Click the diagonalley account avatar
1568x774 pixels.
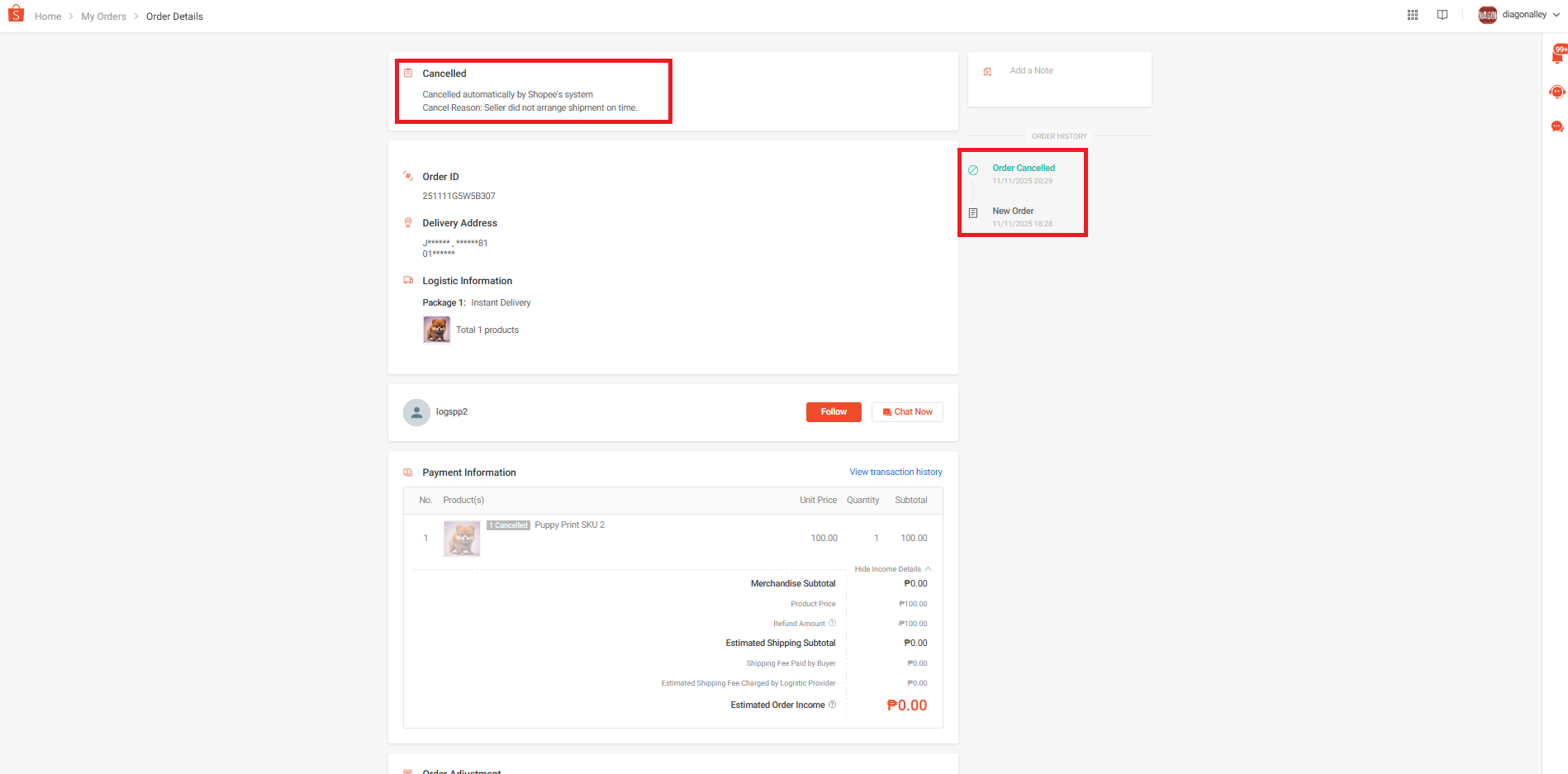click(x=1488, y=15)
